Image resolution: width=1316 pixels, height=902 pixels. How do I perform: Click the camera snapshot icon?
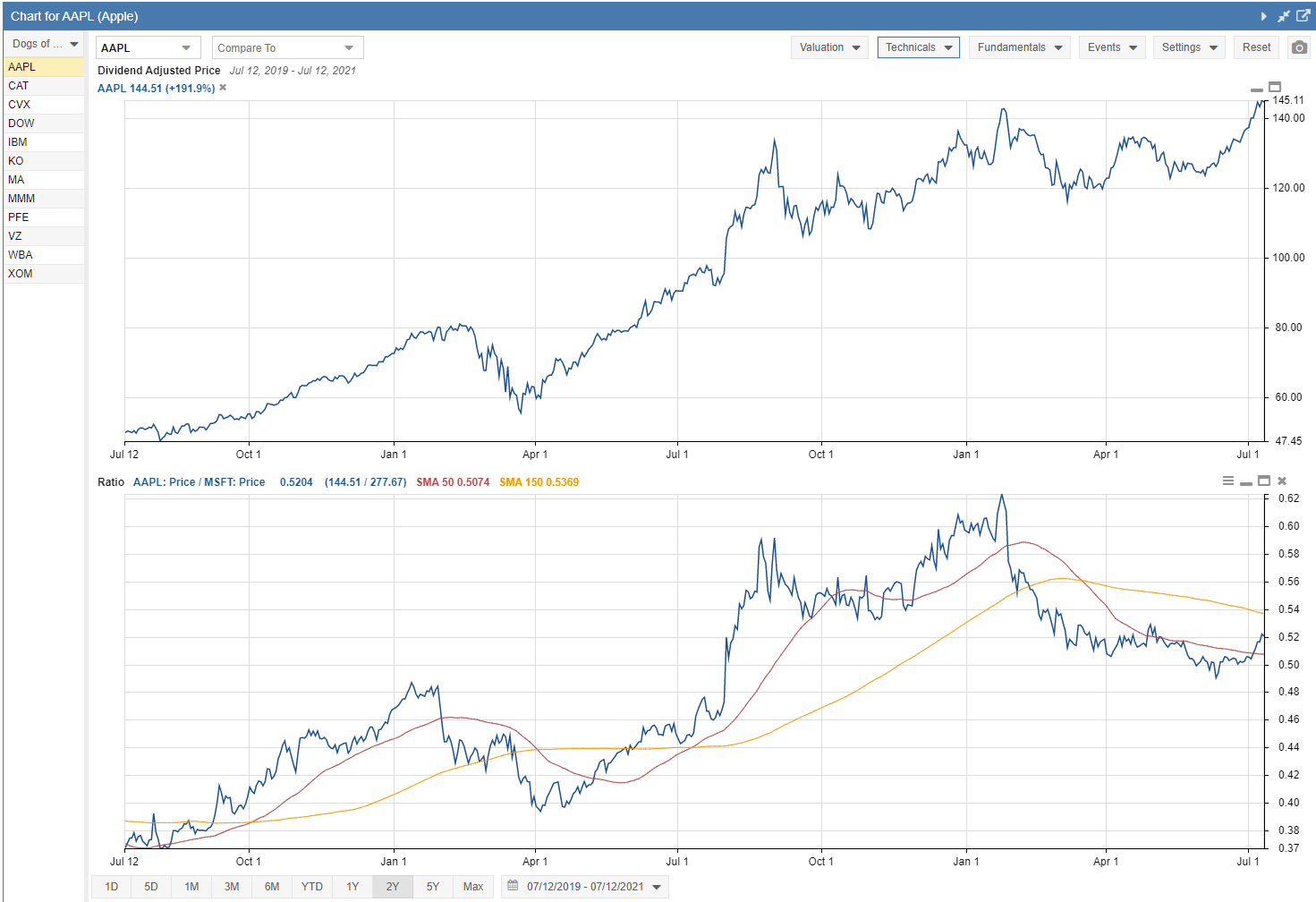(x=1299, y=47)
